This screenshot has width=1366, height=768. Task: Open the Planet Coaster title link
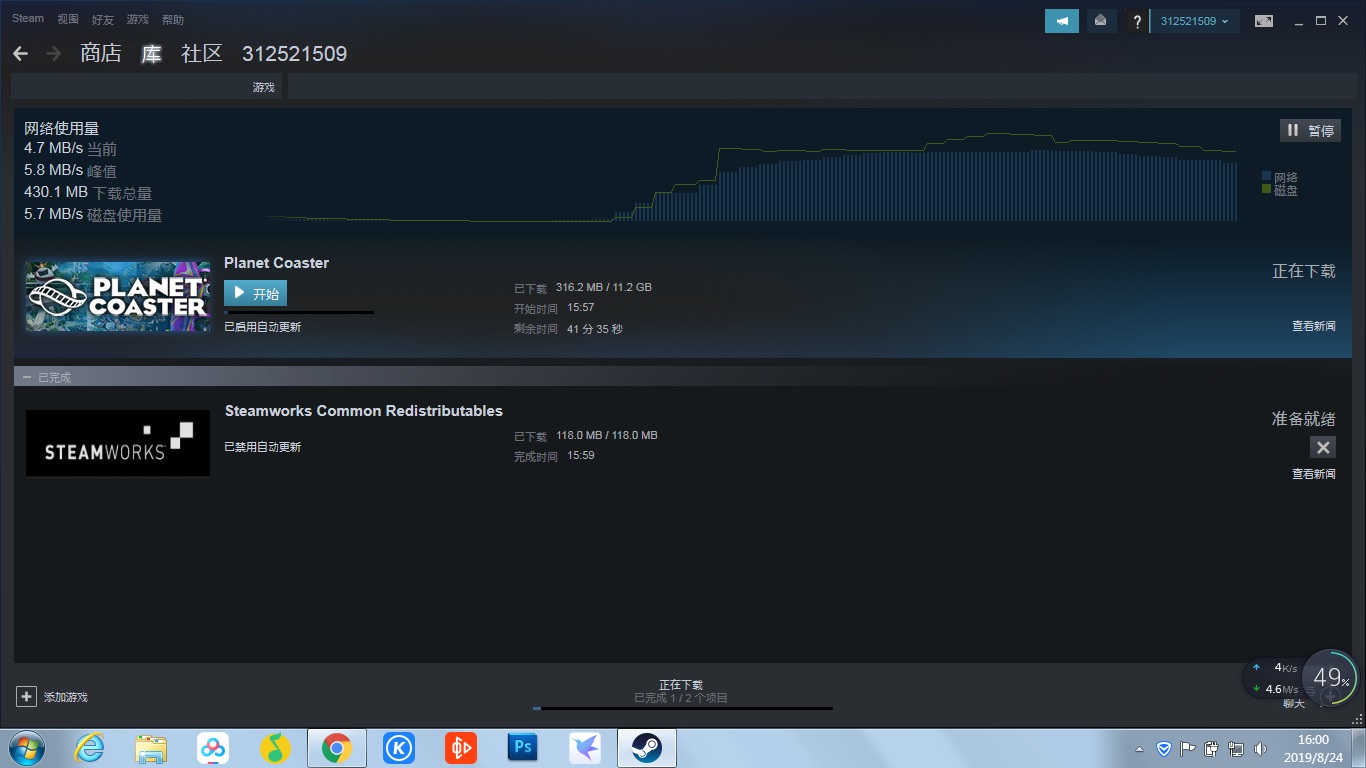pos(276,263)
